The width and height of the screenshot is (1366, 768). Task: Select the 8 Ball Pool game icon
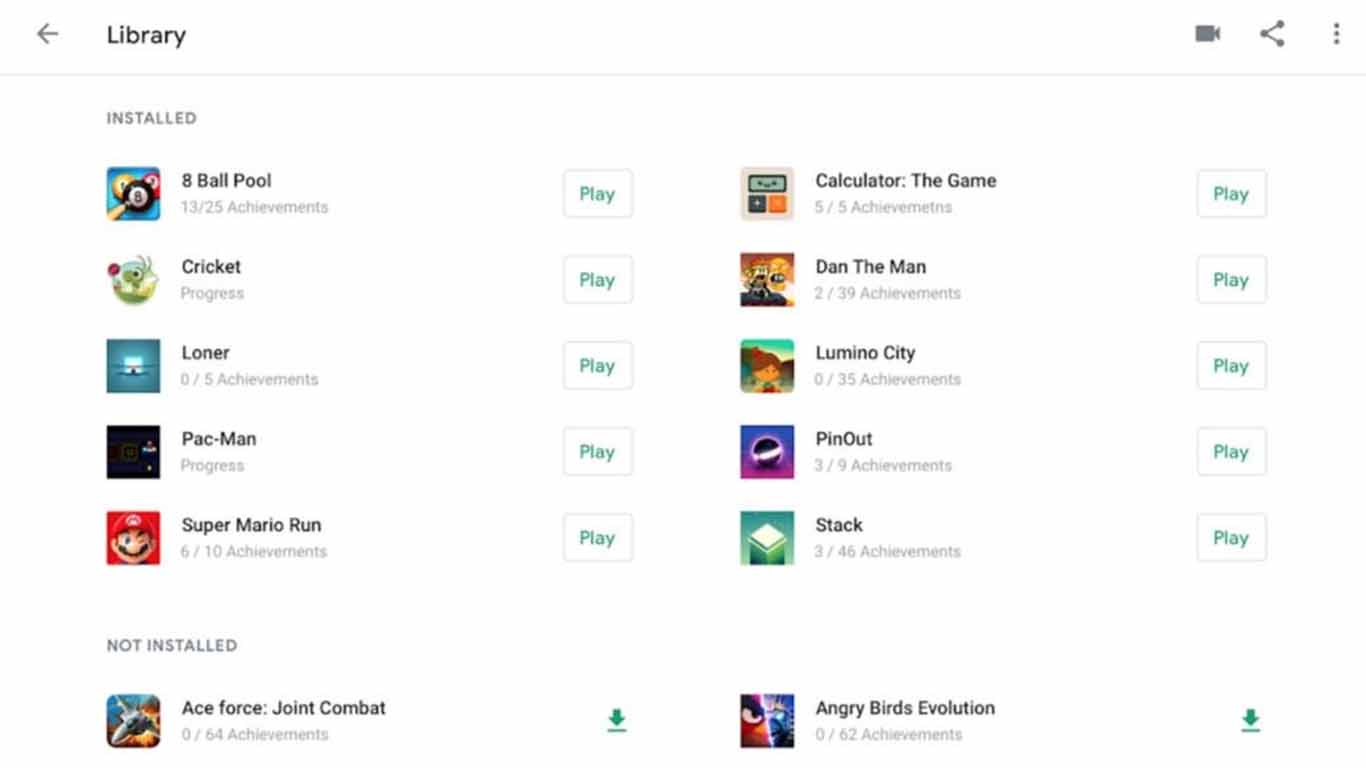click(133, 193)
